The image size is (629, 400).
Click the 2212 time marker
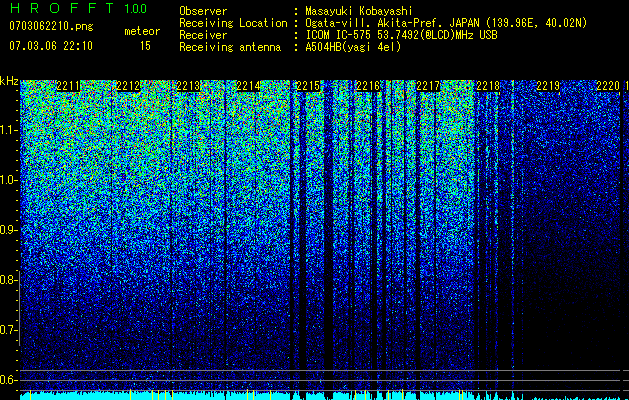(128, 86)
